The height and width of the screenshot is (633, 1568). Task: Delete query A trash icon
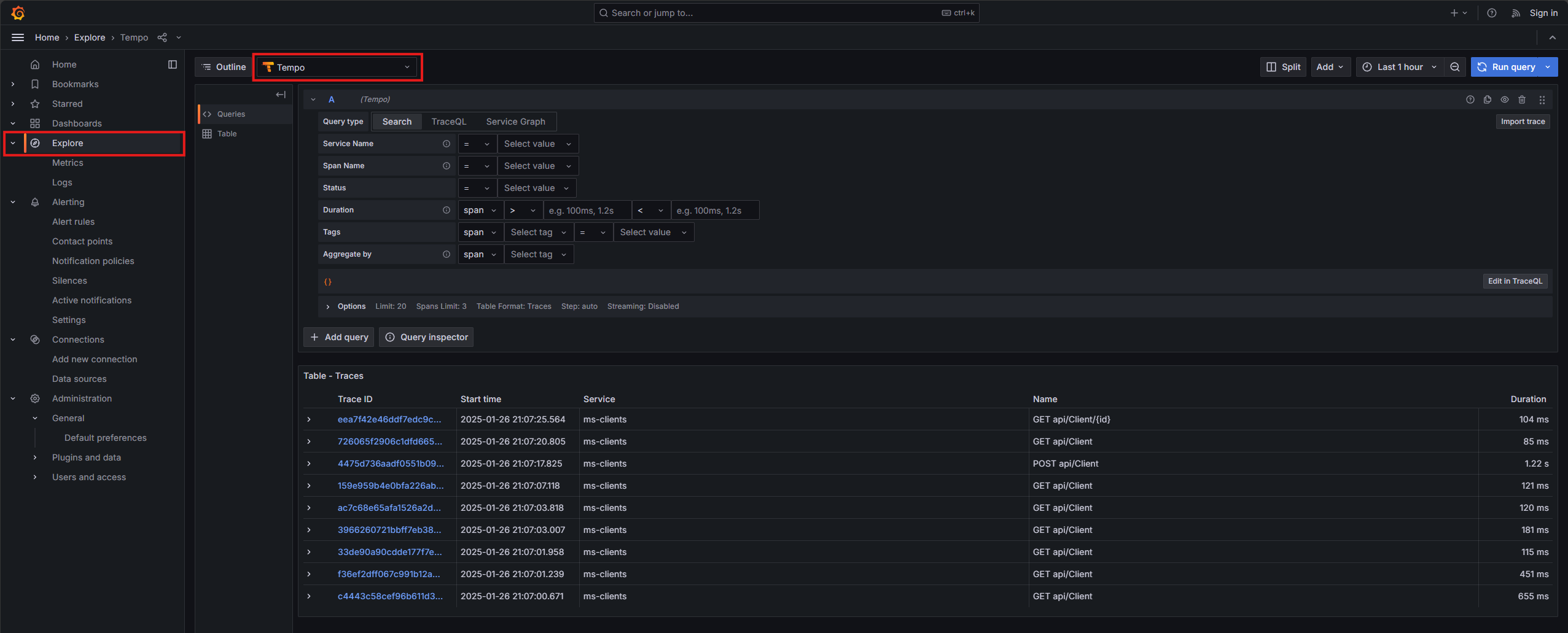(x=1522, y=99)
